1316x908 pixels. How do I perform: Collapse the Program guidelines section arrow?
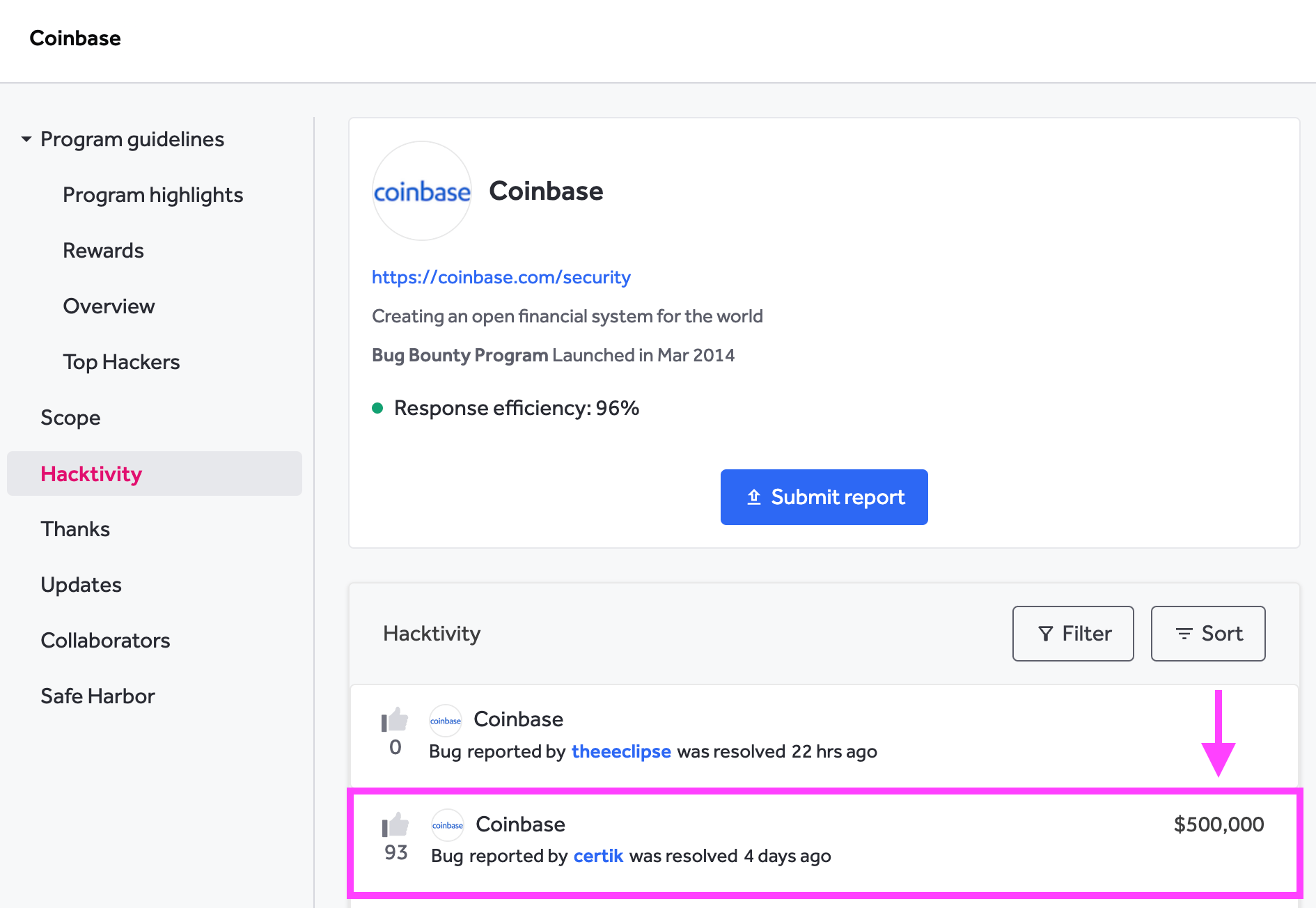[x=26, y=139]
